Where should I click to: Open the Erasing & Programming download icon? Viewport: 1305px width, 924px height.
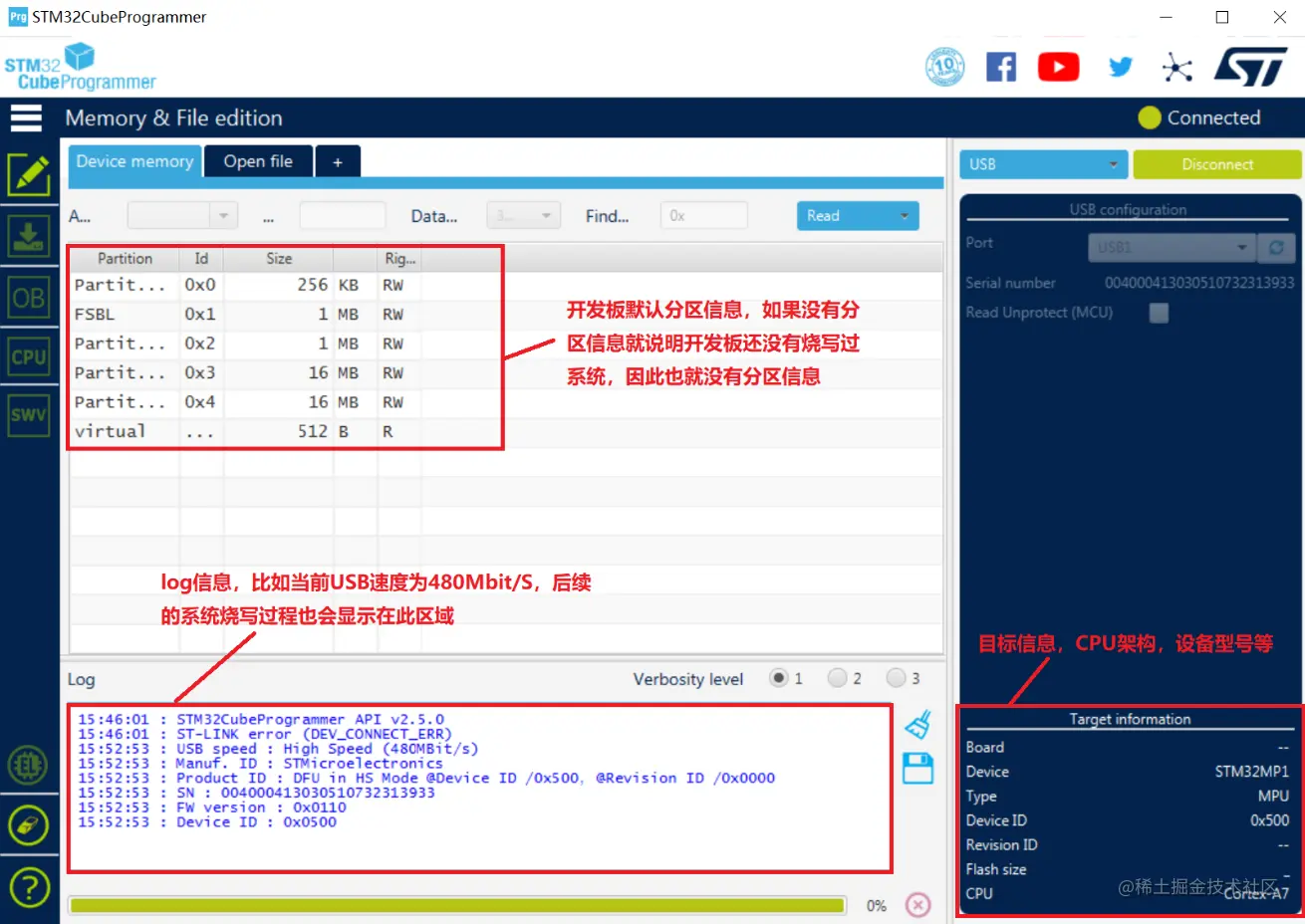click(29, 236)
